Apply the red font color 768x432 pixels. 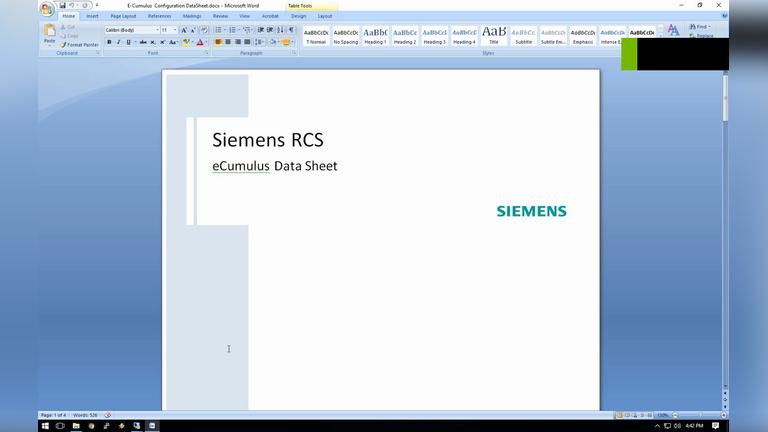pyautogui.click(x=200, y=43)
